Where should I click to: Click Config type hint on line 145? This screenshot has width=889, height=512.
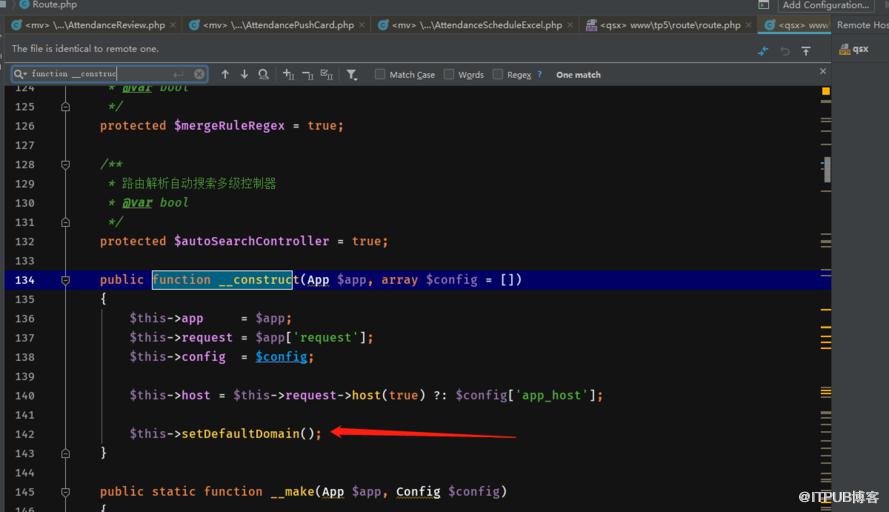pos(418,492)
